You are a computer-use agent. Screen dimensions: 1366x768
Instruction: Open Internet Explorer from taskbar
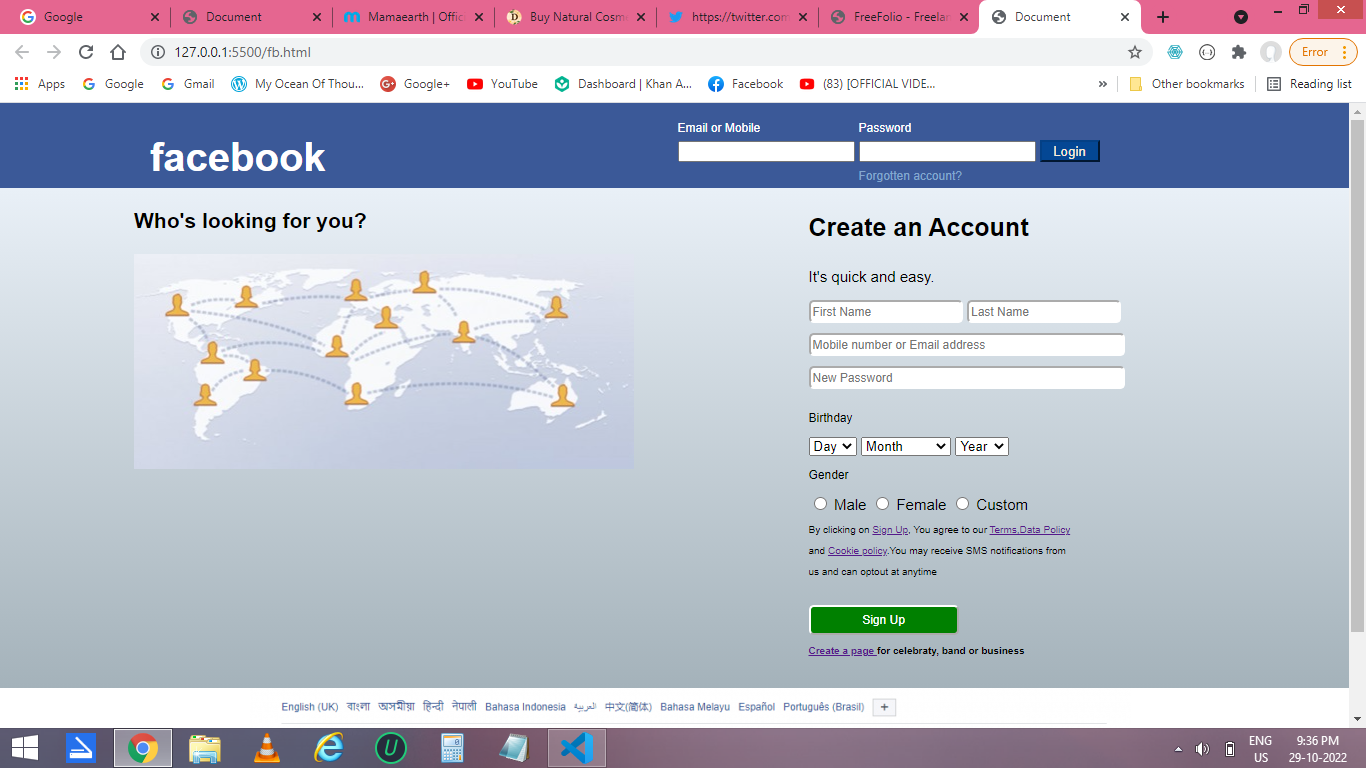pos(329,748)
